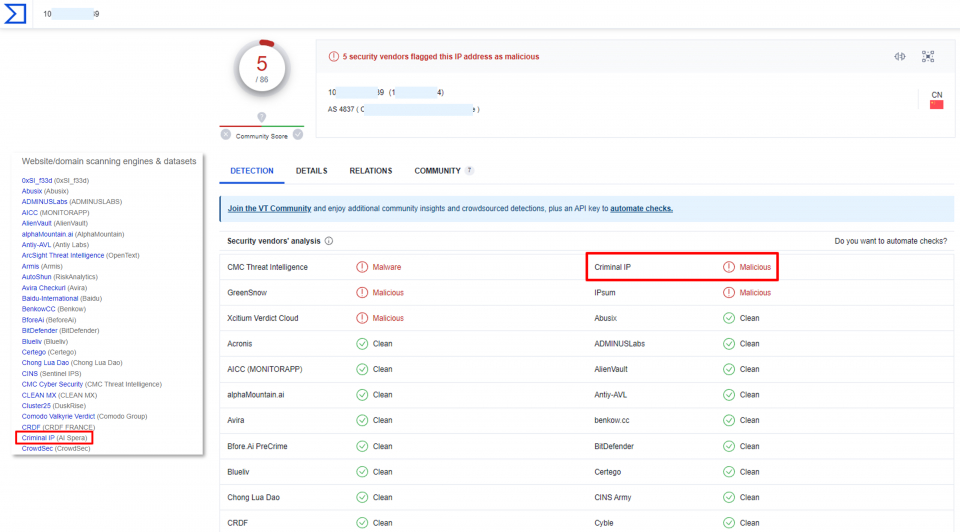The width and height of the screenshot is (960, 532).
Task: Open the Baidu-International link
Action: 50,299
